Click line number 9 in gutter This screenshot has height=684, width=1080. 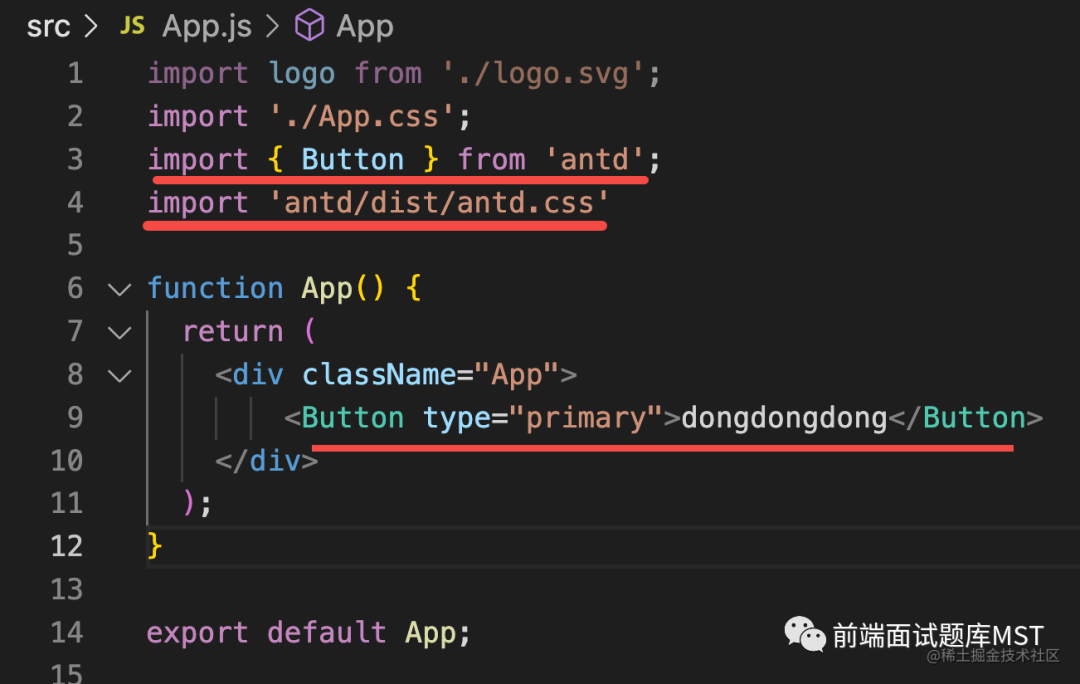tap(75, 418)
